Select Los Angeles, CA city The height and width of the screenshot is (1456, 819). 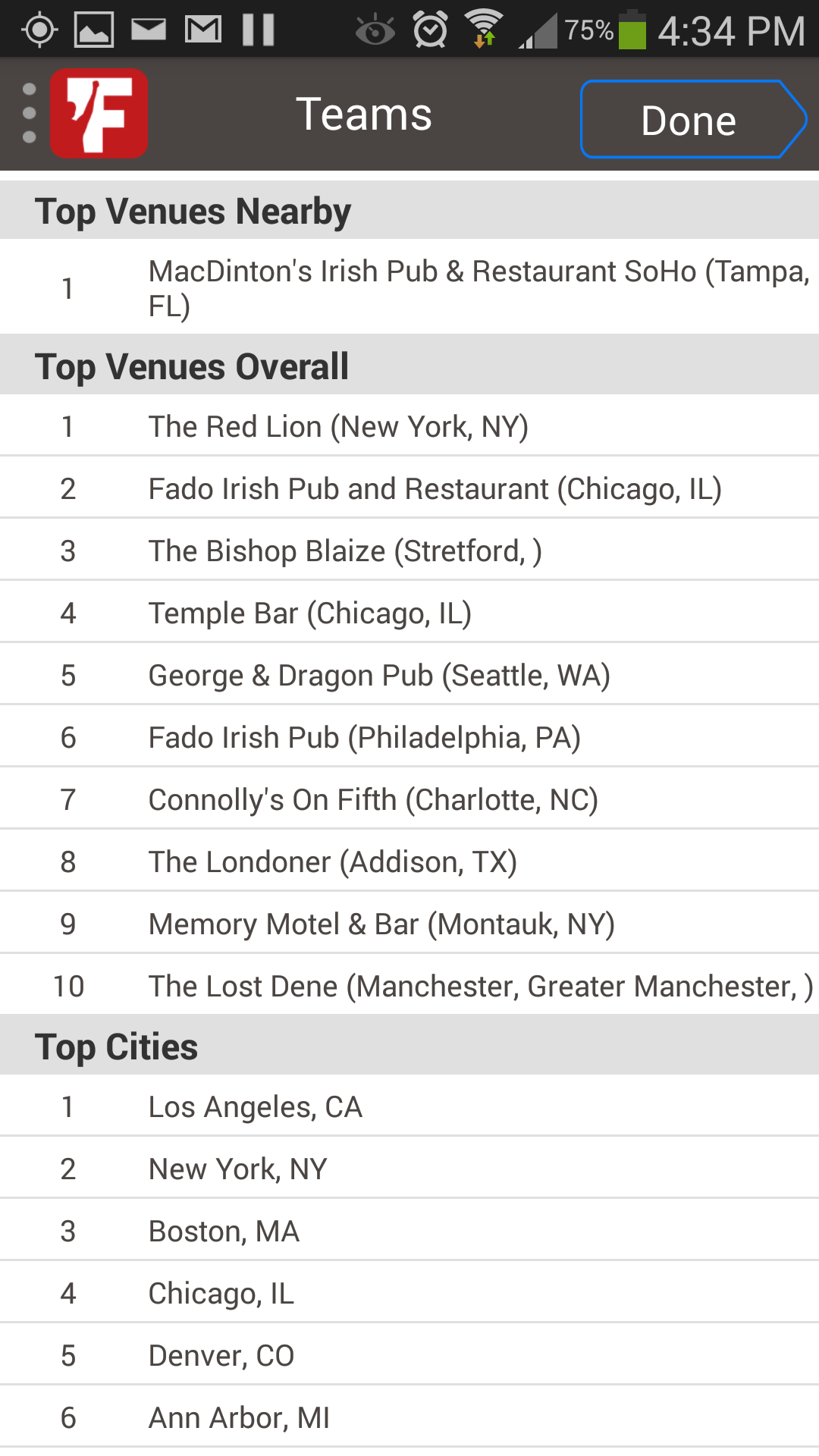(x=256, y=1107)
